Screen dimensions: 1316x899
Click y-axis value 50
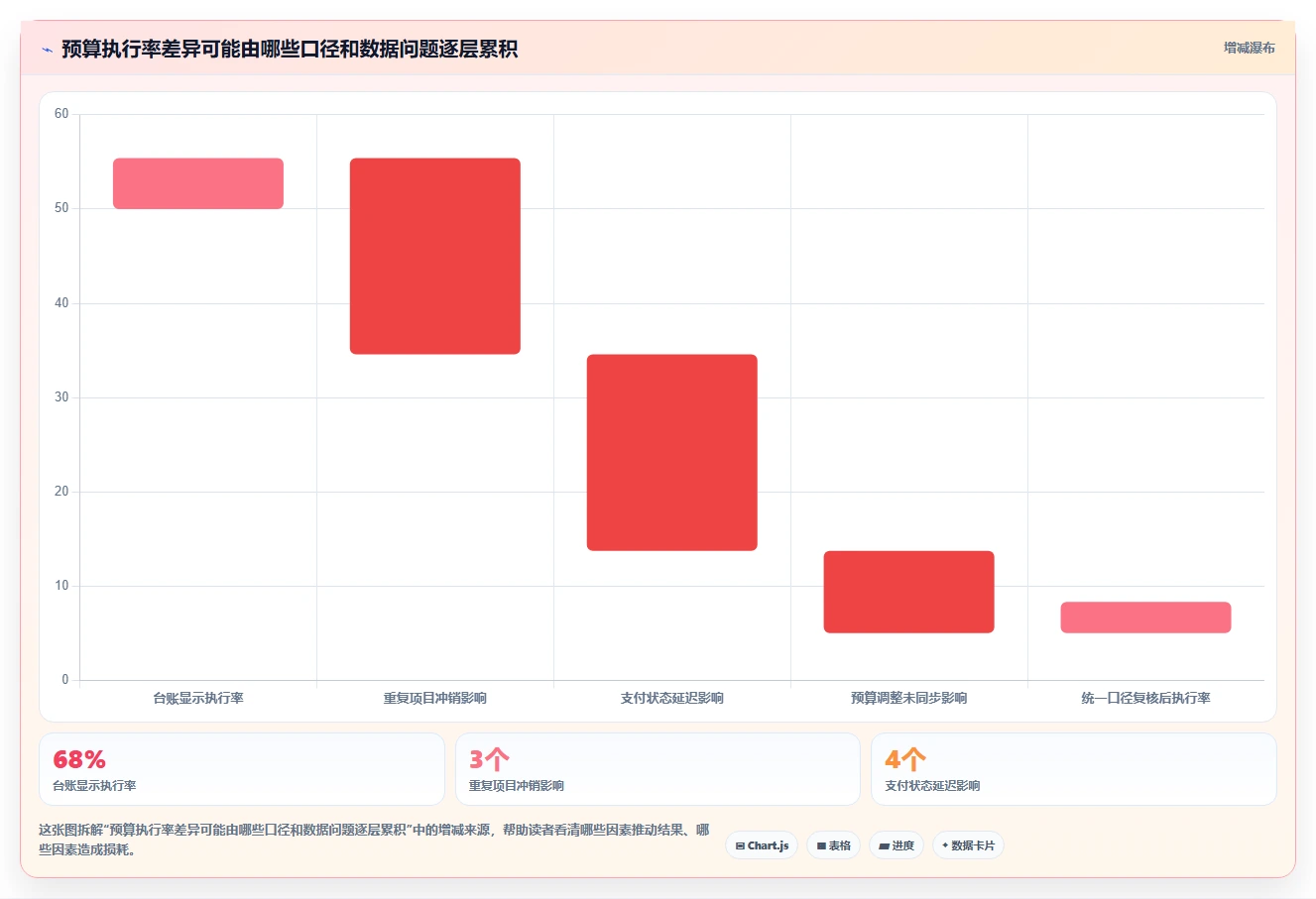point(61,208)
